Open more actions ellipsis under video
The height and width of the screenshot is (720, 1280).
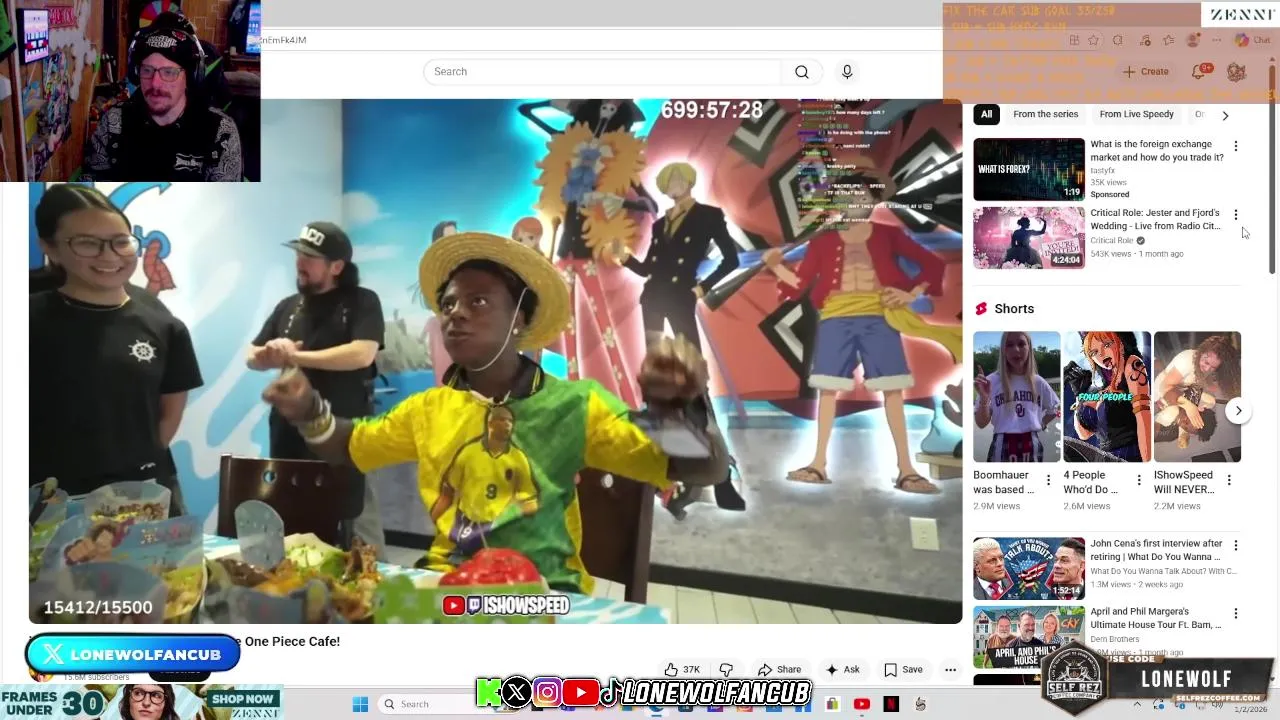pos(950,670)
